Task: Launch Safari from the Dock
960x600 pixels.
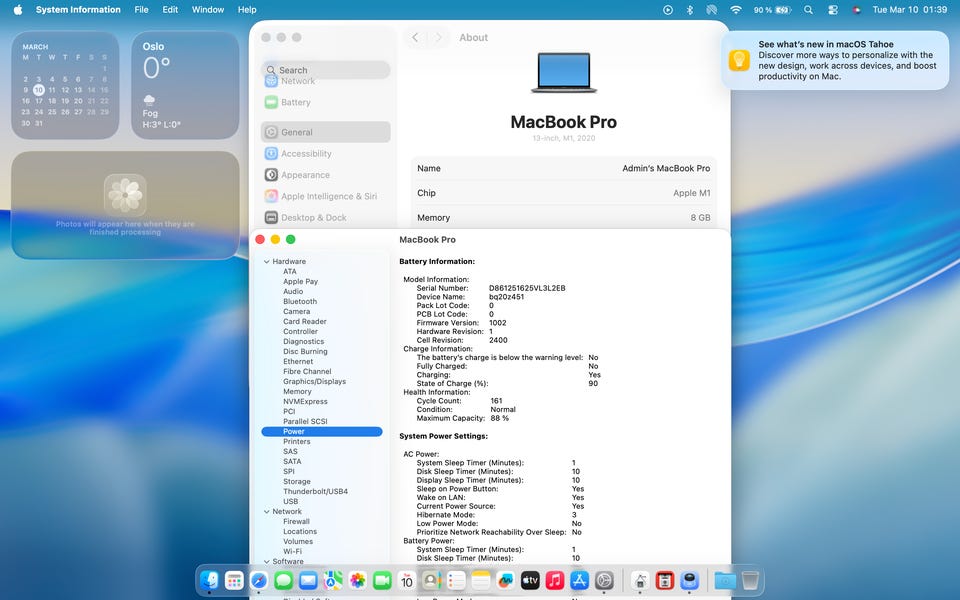Action: 259,580
